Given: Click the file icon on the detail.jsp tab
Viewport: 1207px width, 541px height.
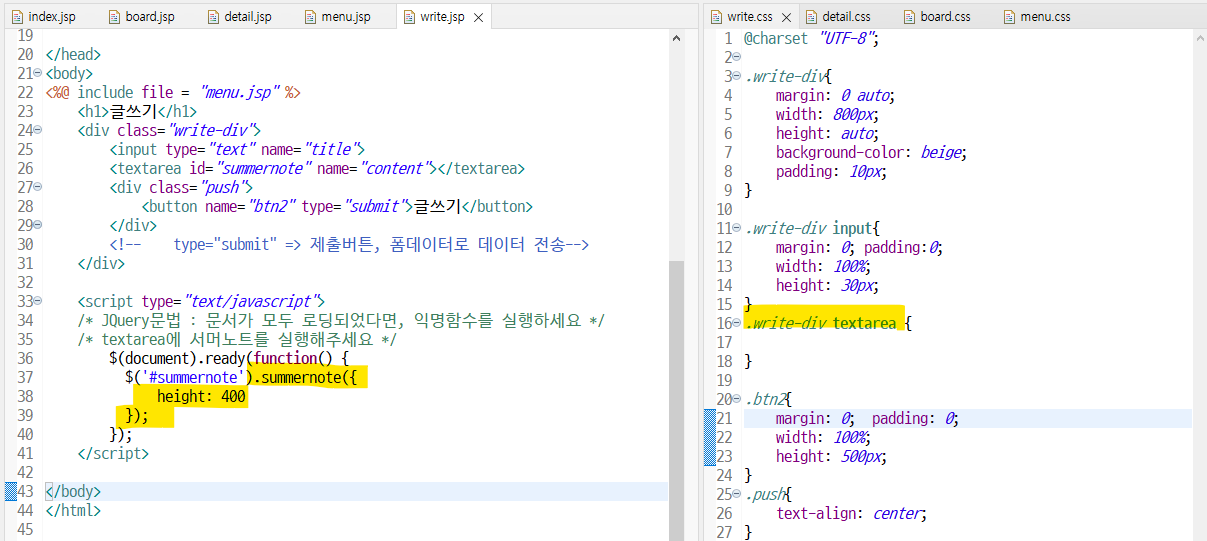Looking at the screenshot, I should coord(213,17).
